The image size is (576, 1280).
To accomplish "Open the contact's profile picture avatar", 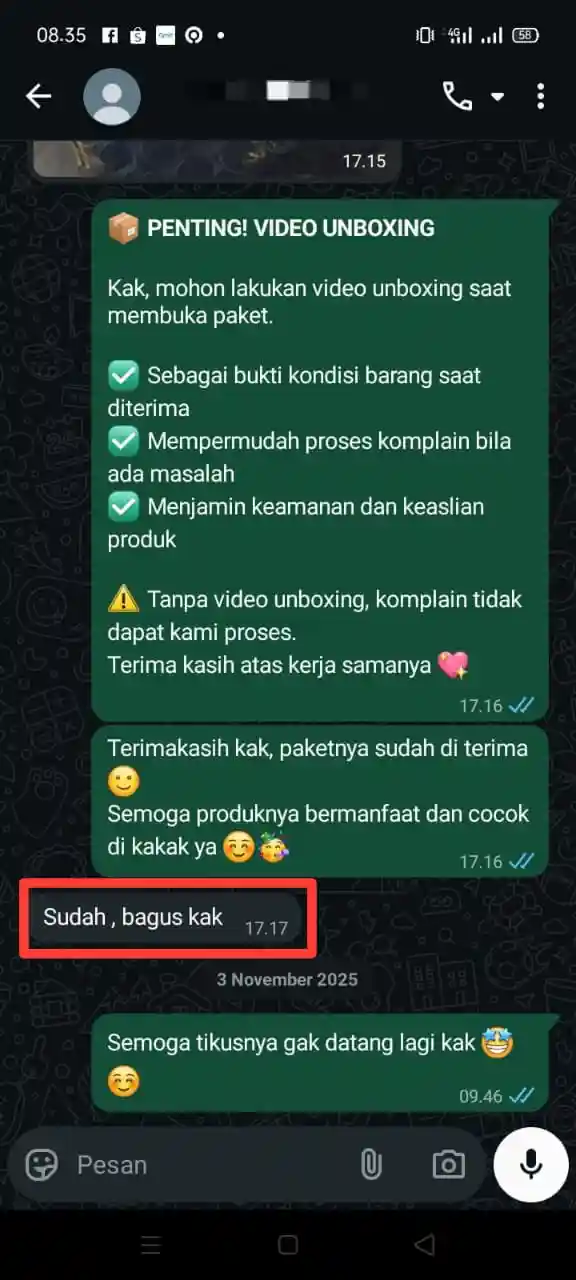I will tap(112, 96).
